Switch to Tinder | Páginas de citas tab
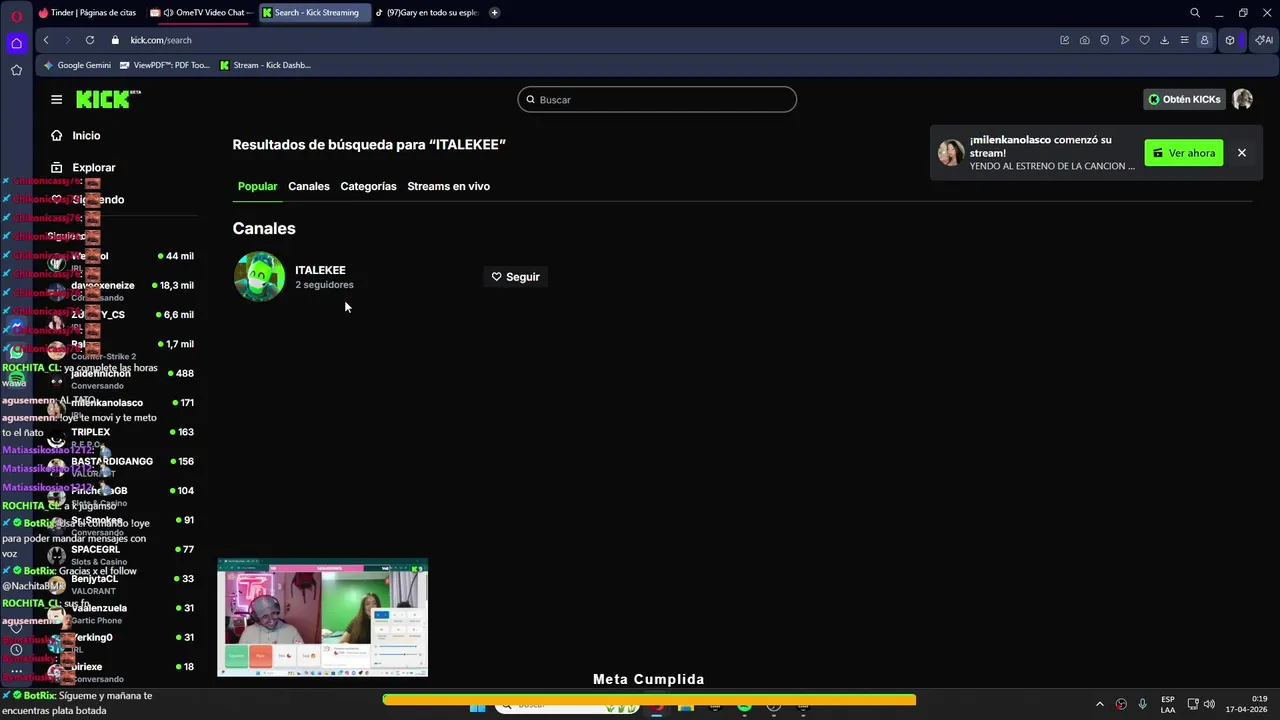 (87, 13)
